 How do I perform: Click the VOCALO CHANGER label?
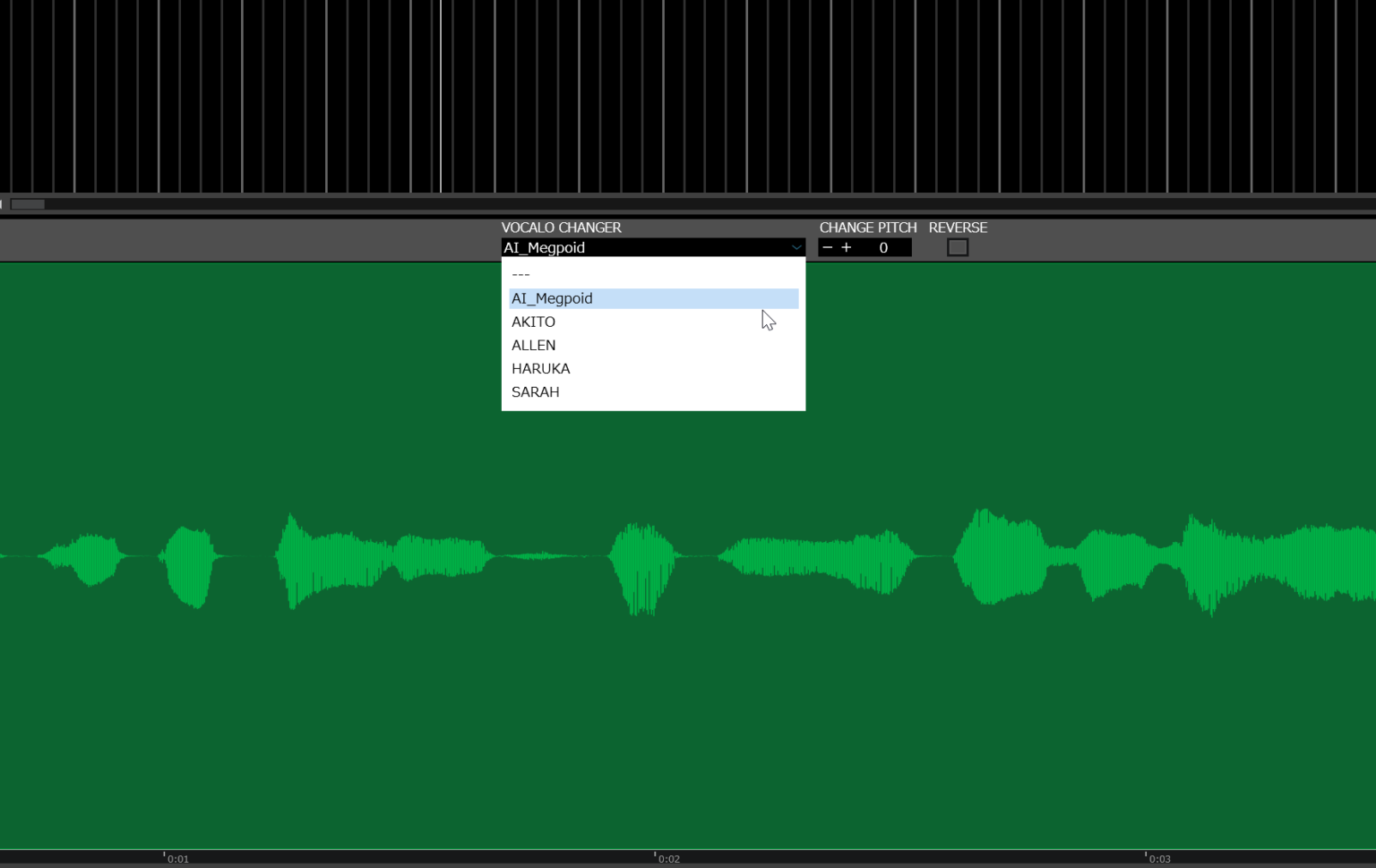tap(561, 228)
